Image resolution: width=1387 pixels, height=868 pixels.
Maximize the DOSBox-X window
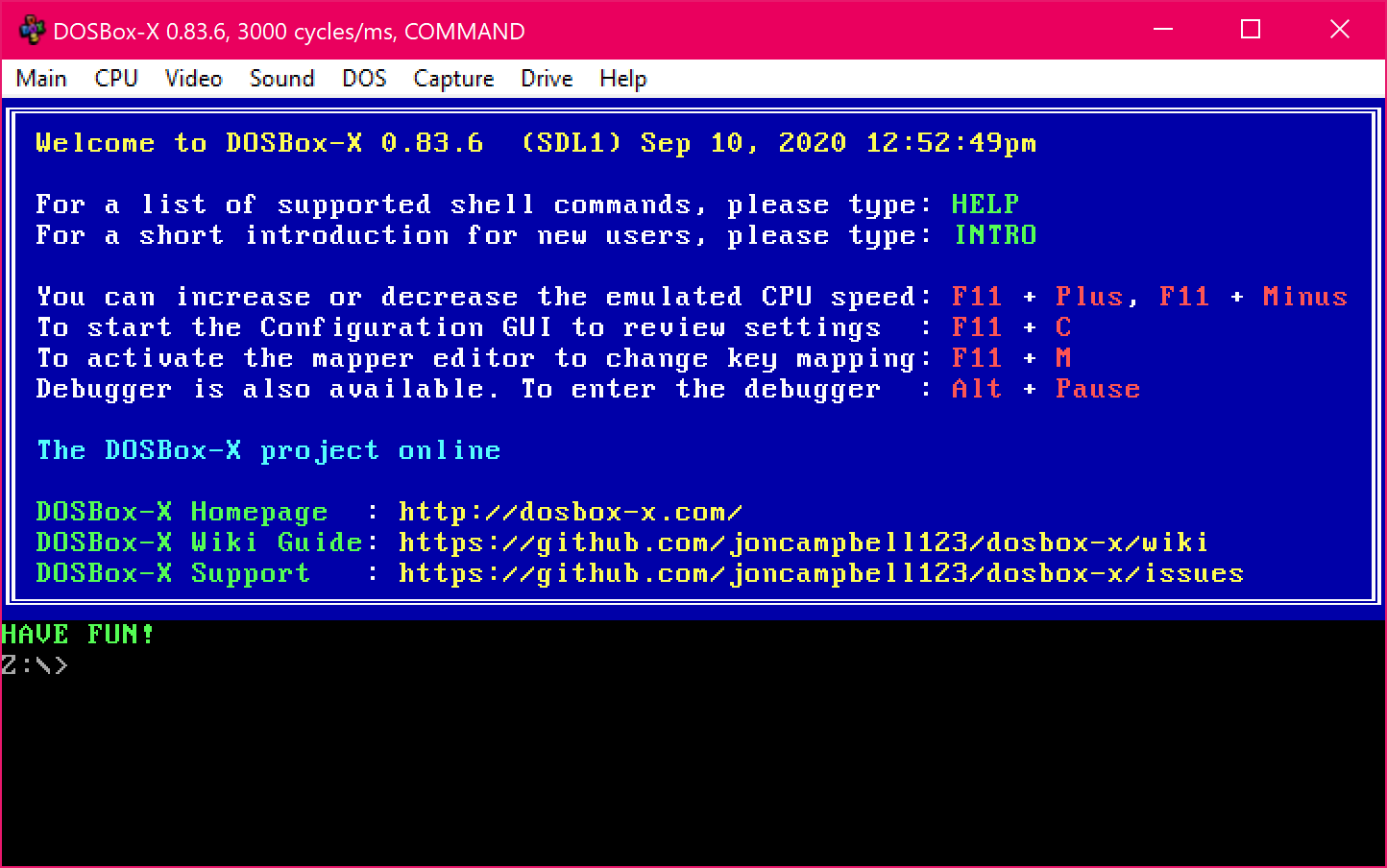1251,30
